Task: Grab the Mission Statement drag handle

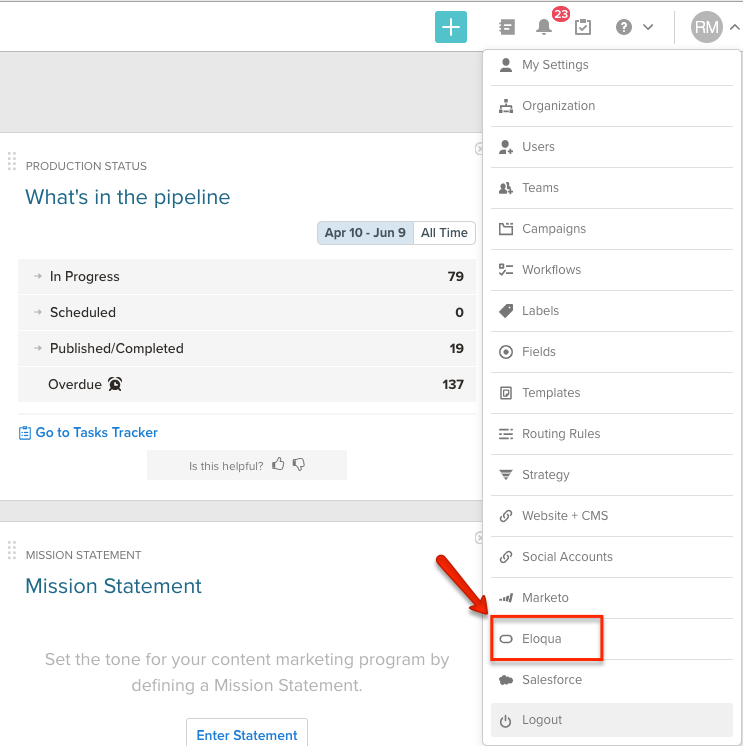Action: point(12,550)
